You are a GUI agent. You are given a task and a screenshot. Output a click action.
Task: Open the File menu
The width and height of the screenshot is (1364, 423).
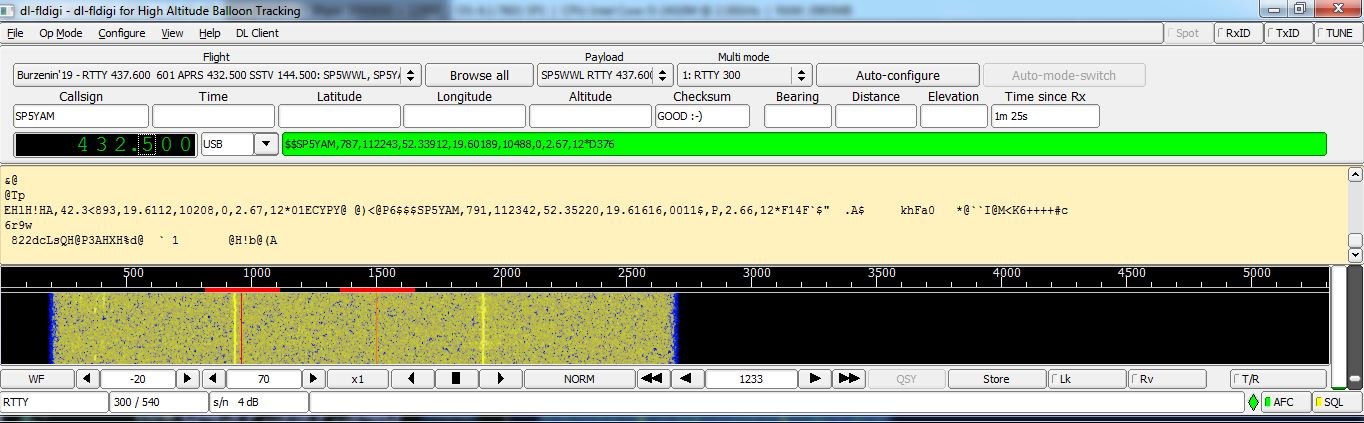tap(15, 33)
